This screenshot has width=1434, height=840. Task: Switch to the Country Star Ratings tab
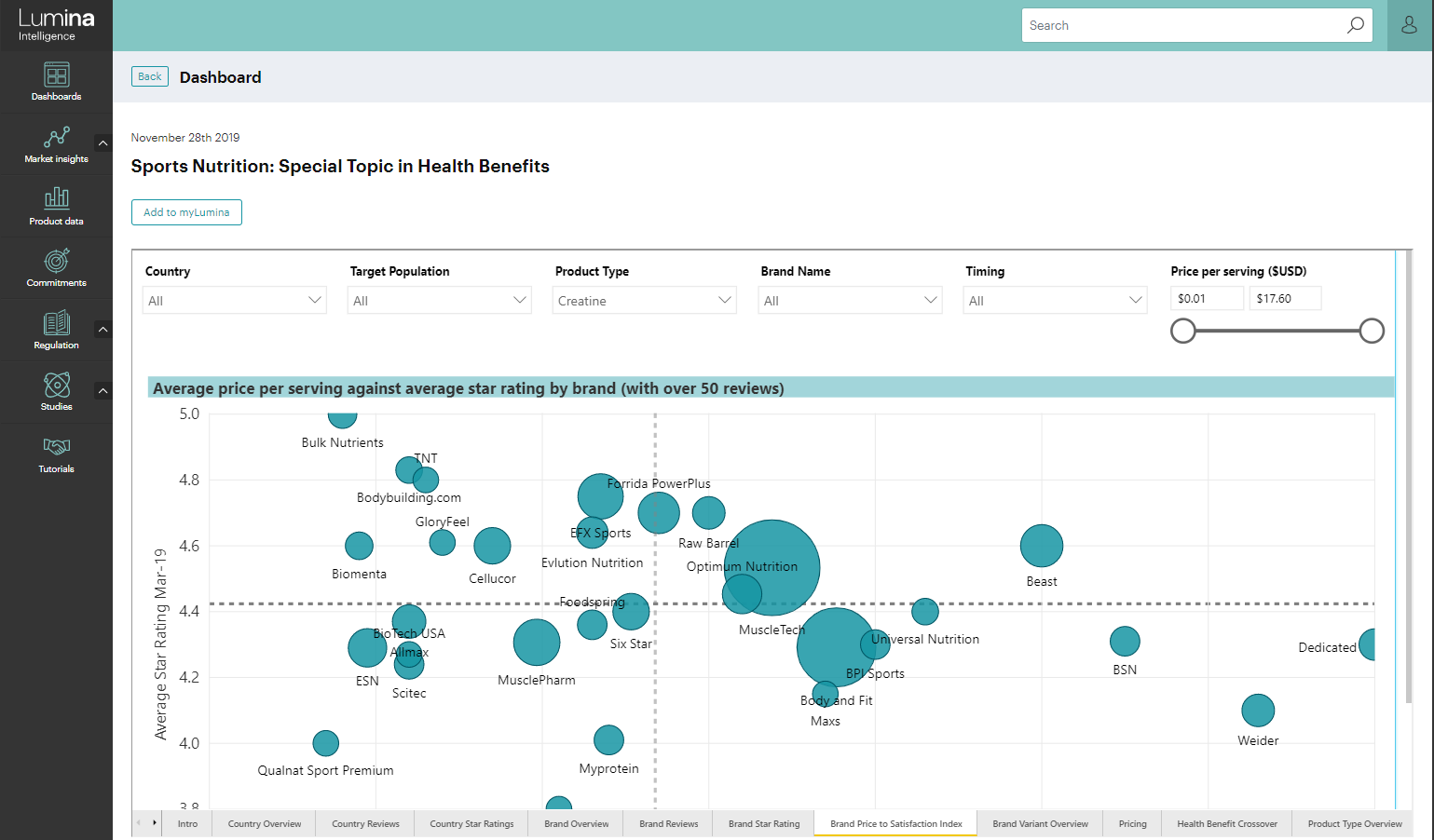pyautogui.click(x=471, y=823)
